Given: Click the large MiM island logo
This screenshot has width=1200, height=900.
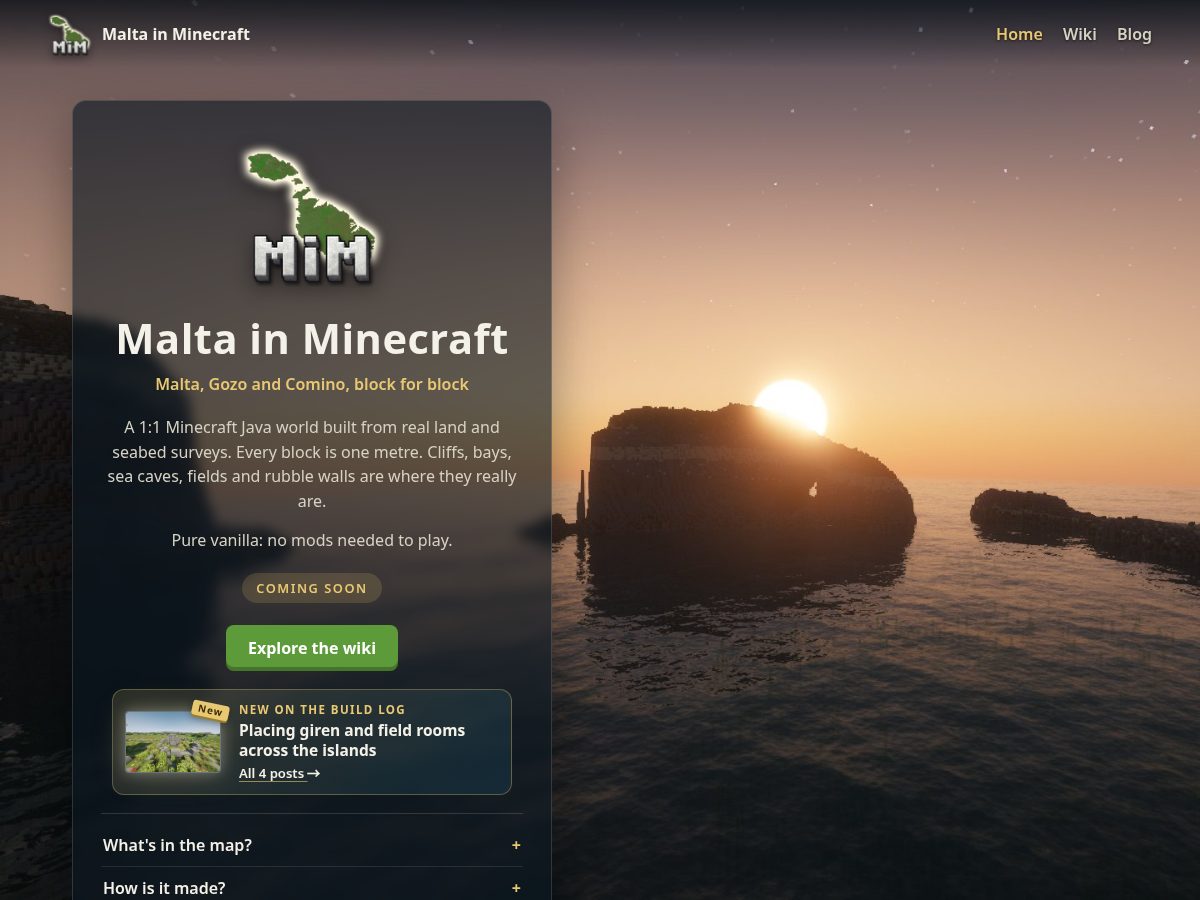Looking at the screenshot, I should tap(312, 216).
